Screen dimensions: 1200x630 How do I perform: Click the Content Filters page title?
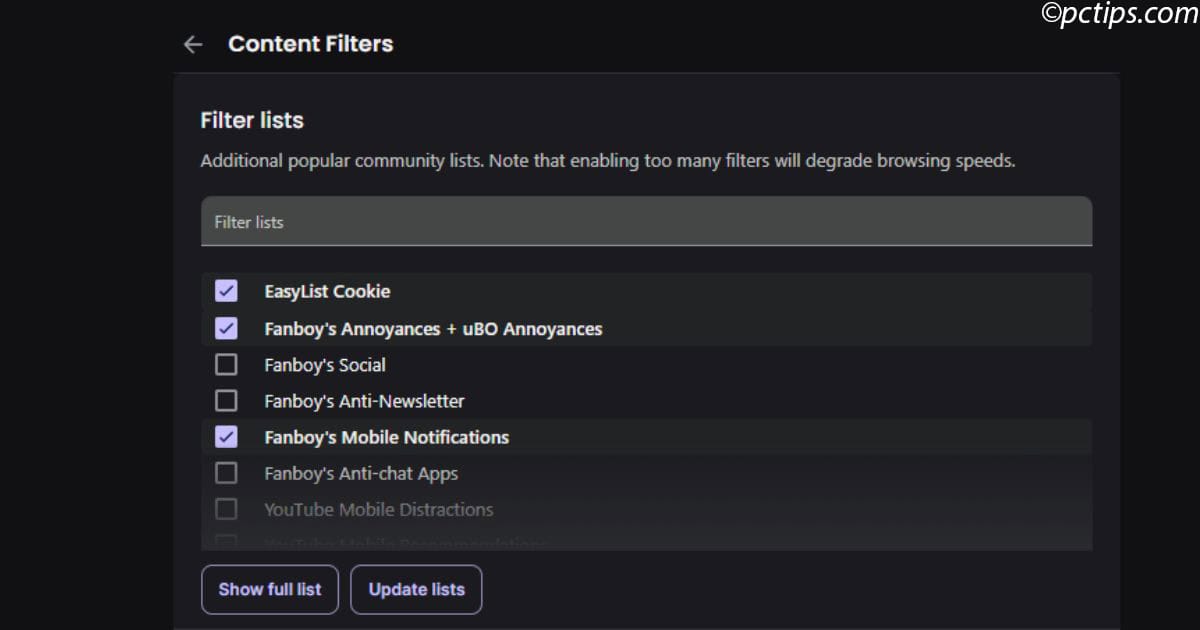tap(310, 44)
